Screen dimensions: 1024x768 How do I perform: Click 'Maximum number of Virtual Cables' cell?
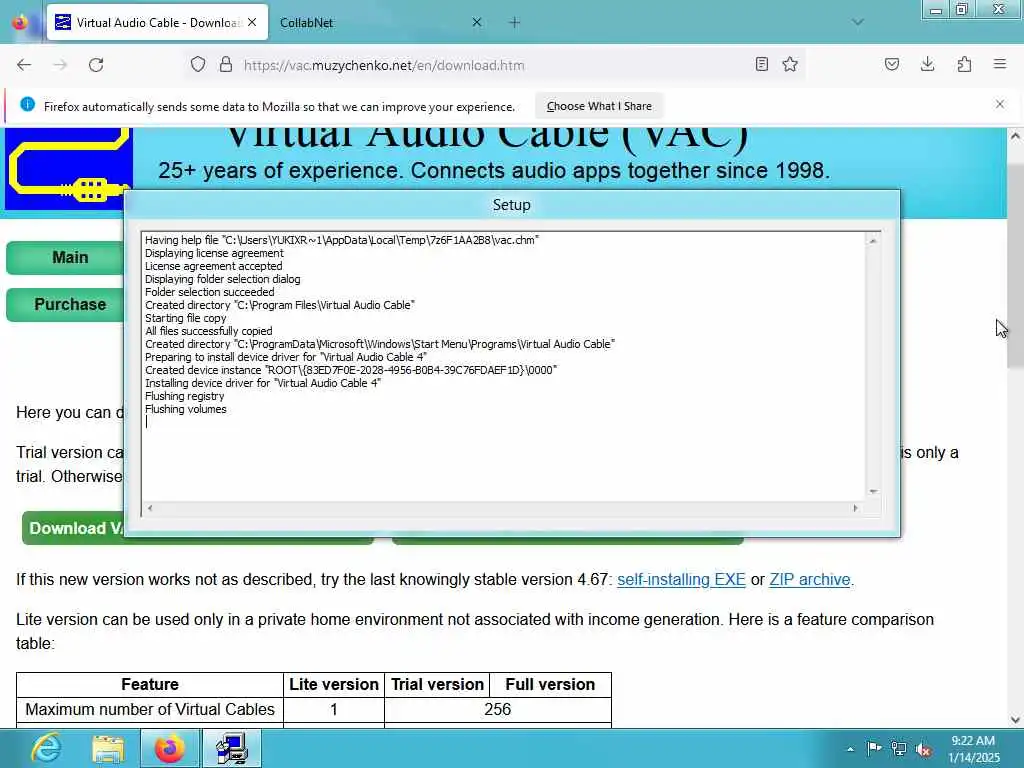[150, 709]
